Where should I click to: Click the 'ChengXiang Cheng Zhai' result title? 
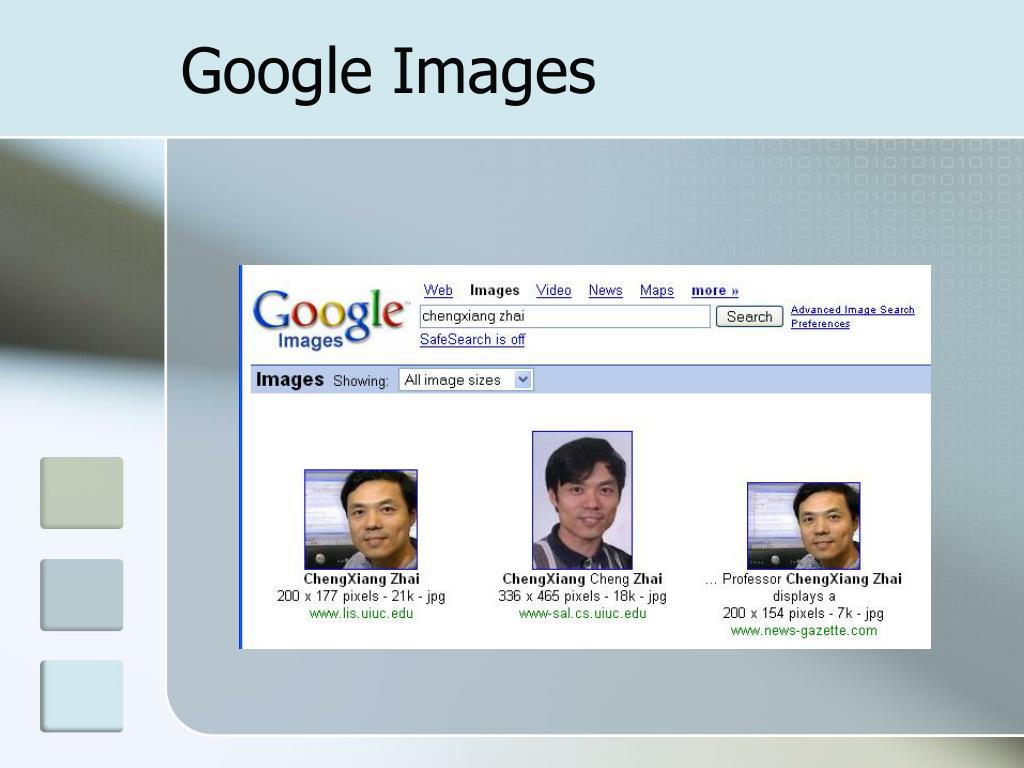tap(582, 579)
